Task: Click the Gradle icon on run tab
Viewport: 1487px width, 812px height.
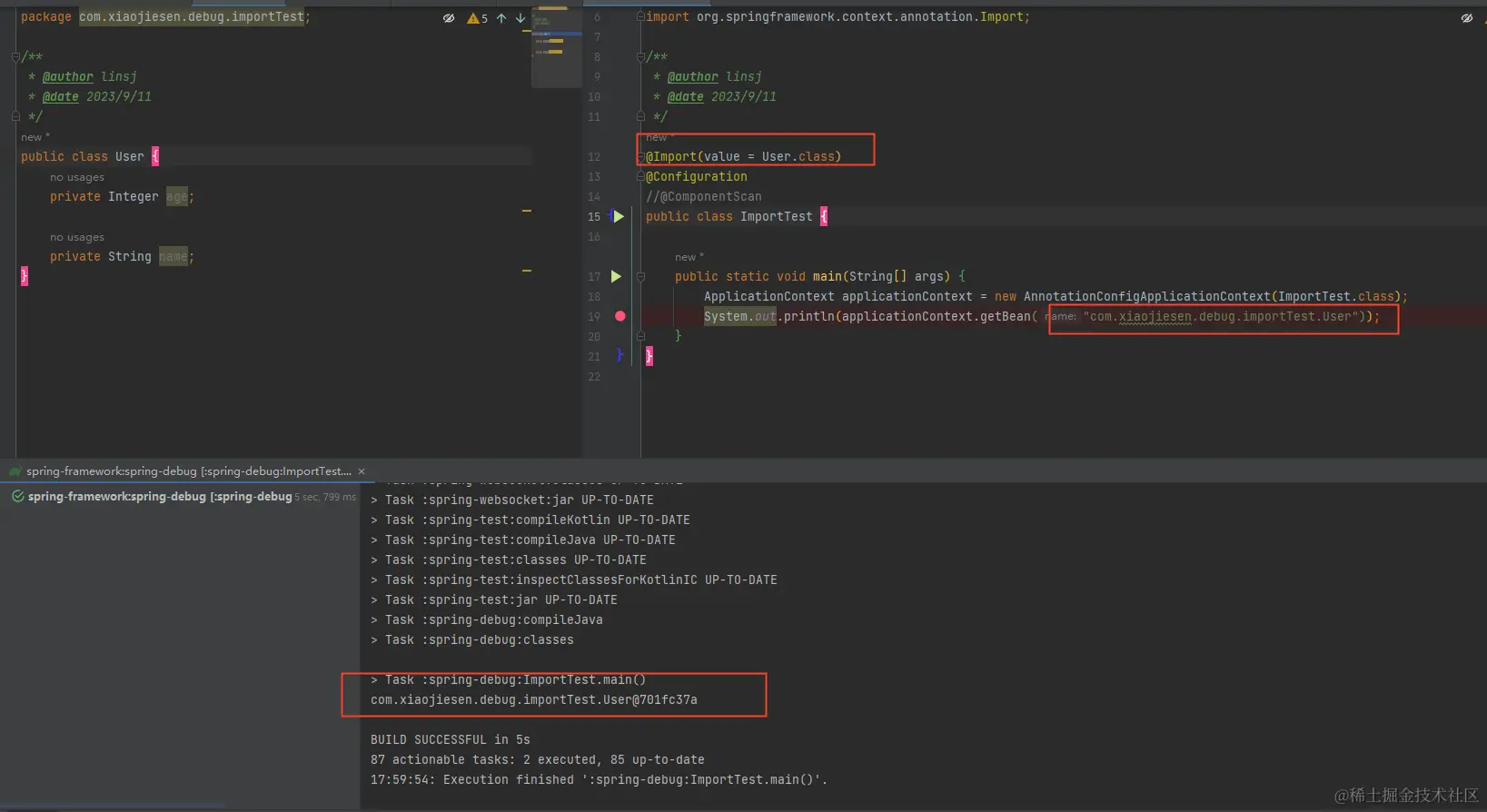Action: (x=15, y=471)
